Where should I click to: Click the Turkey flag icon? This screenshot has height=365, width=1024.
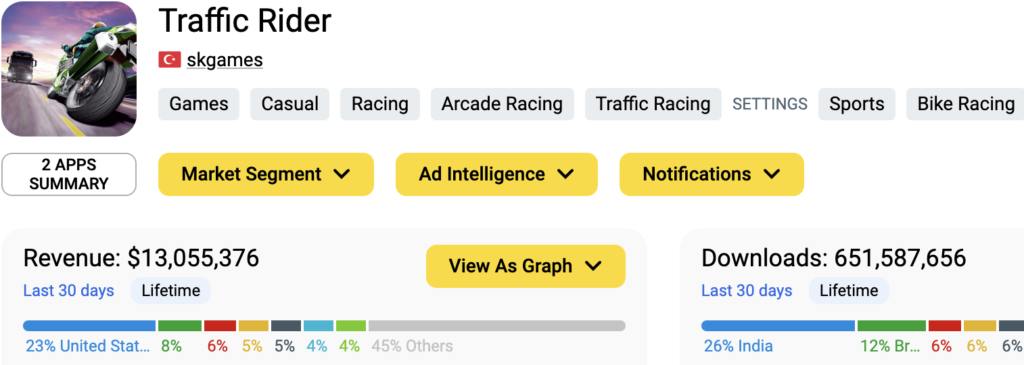(x=169, y=60)
